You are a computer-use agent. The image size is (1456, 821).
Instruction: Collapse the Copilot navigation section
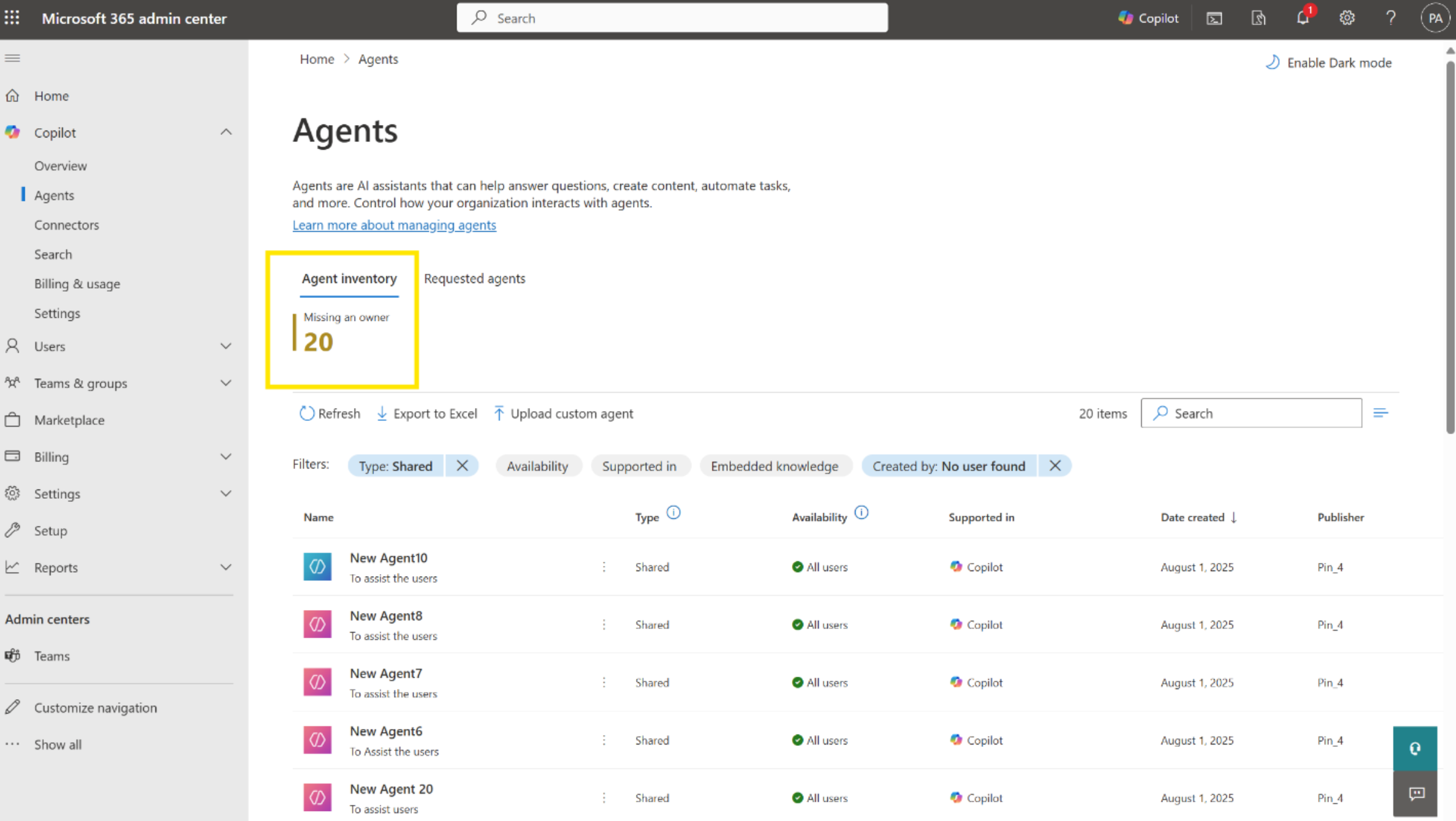click(226, 132)
